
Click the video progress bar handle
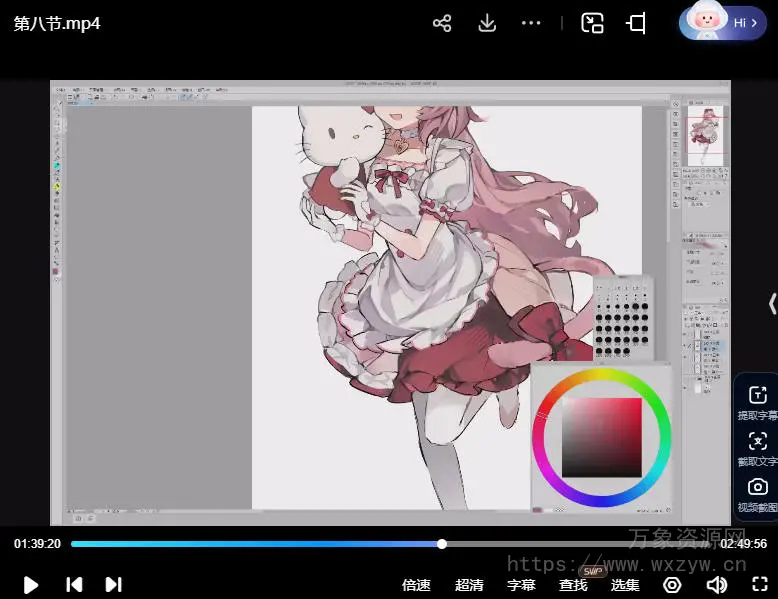coord(442,544)
